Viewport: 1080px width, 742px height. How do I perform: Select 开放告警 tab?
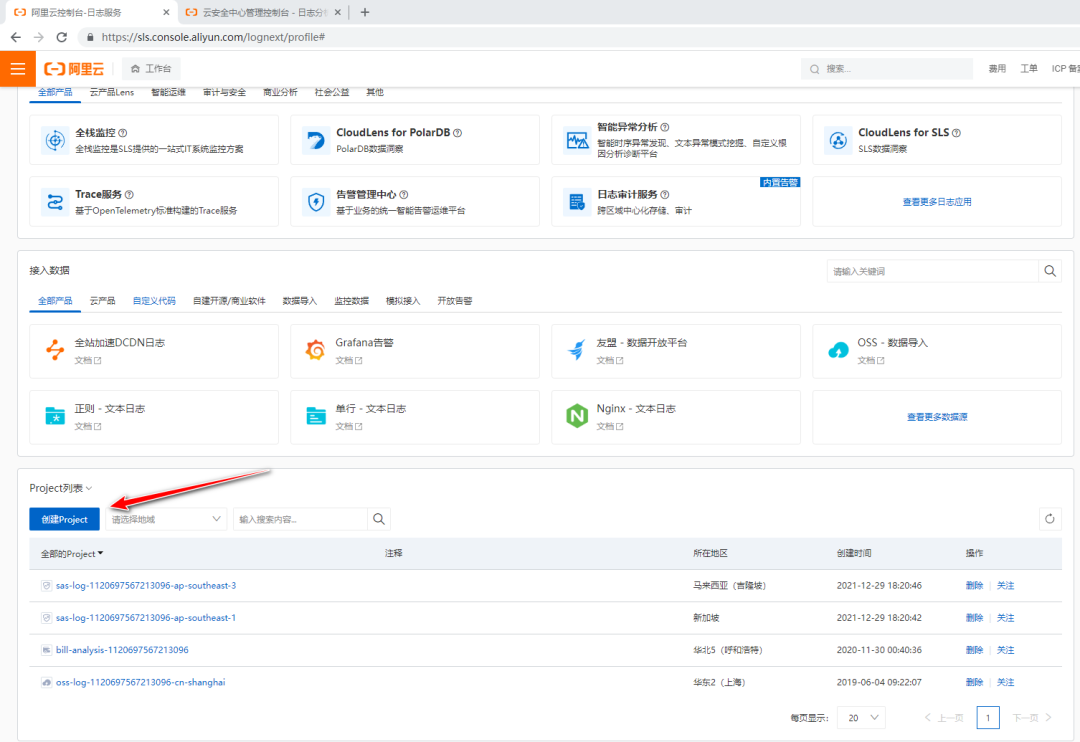tap(455, 300)
